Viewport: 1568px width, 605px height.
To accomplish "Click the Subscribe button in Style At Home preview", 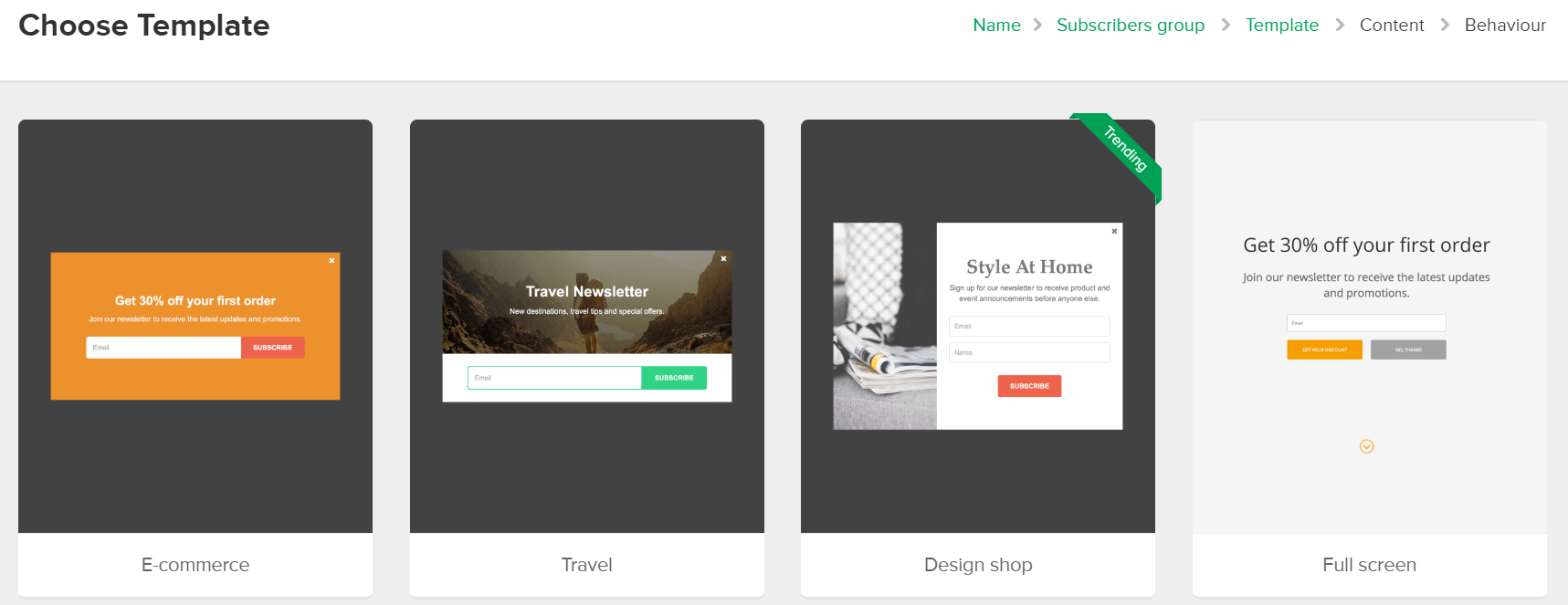I will tap(1029, 386).
